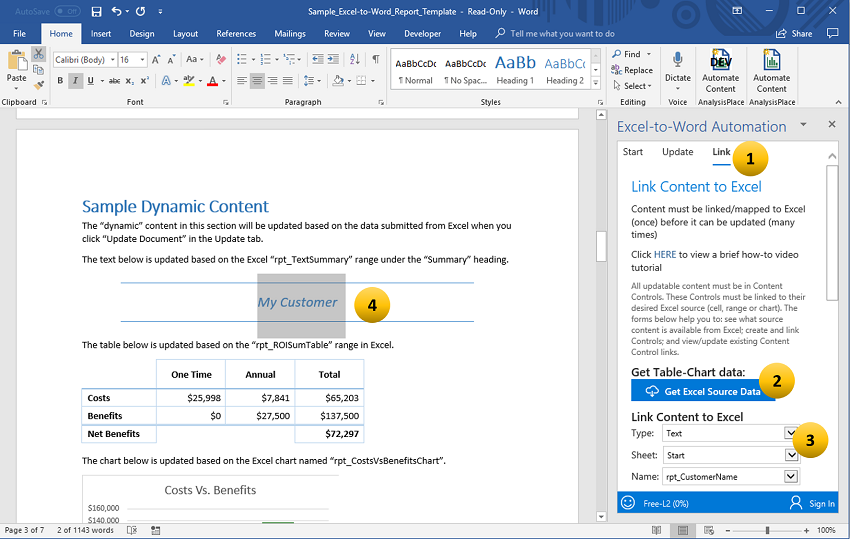Open the Type dropdown showing Text
Screen dimensions: 850x539
coord(790,433)
